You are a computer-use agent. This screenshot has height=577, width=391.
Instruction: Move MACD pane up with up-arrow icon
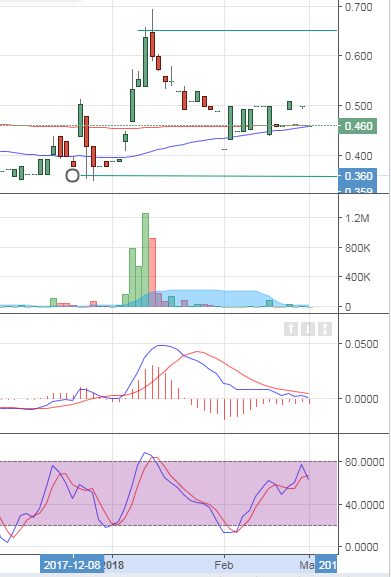click(291, 329)
